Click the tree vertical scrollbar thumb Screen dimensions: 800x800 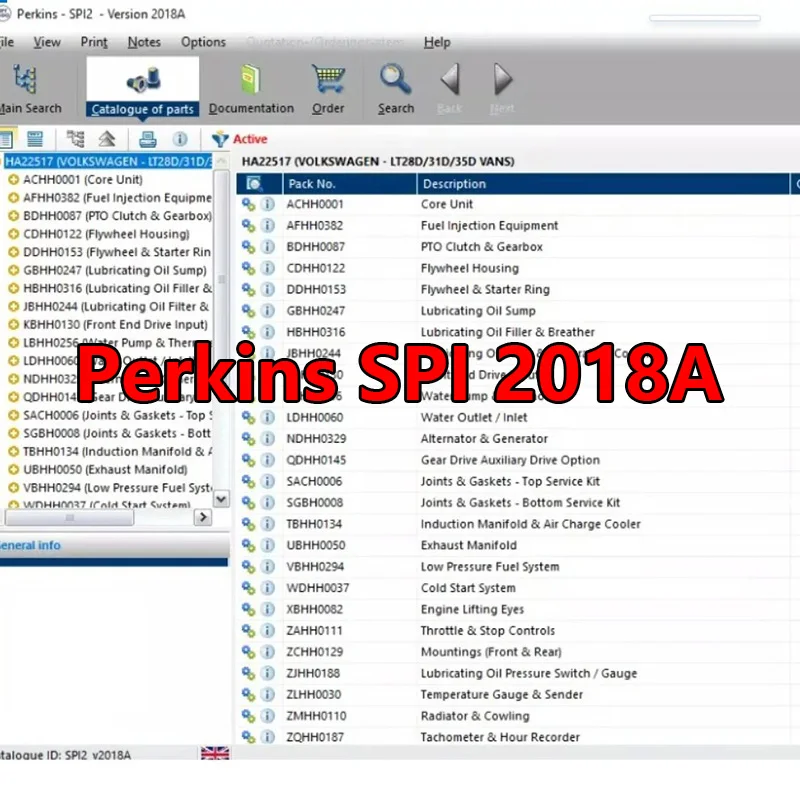221,279
